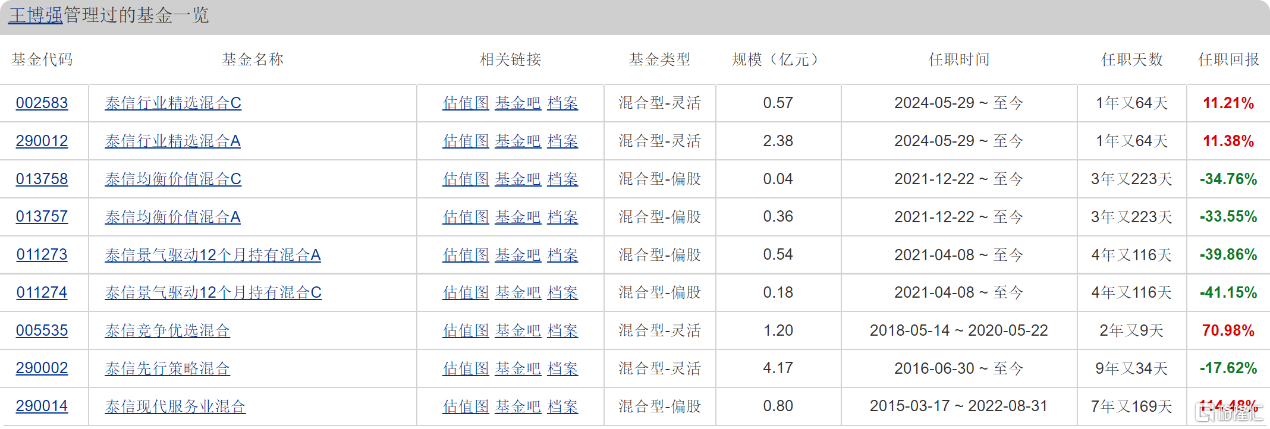View 估值图 for 泰信行业精选混合A
Screen dimensions: 1270x429
[x=466, y=141]
